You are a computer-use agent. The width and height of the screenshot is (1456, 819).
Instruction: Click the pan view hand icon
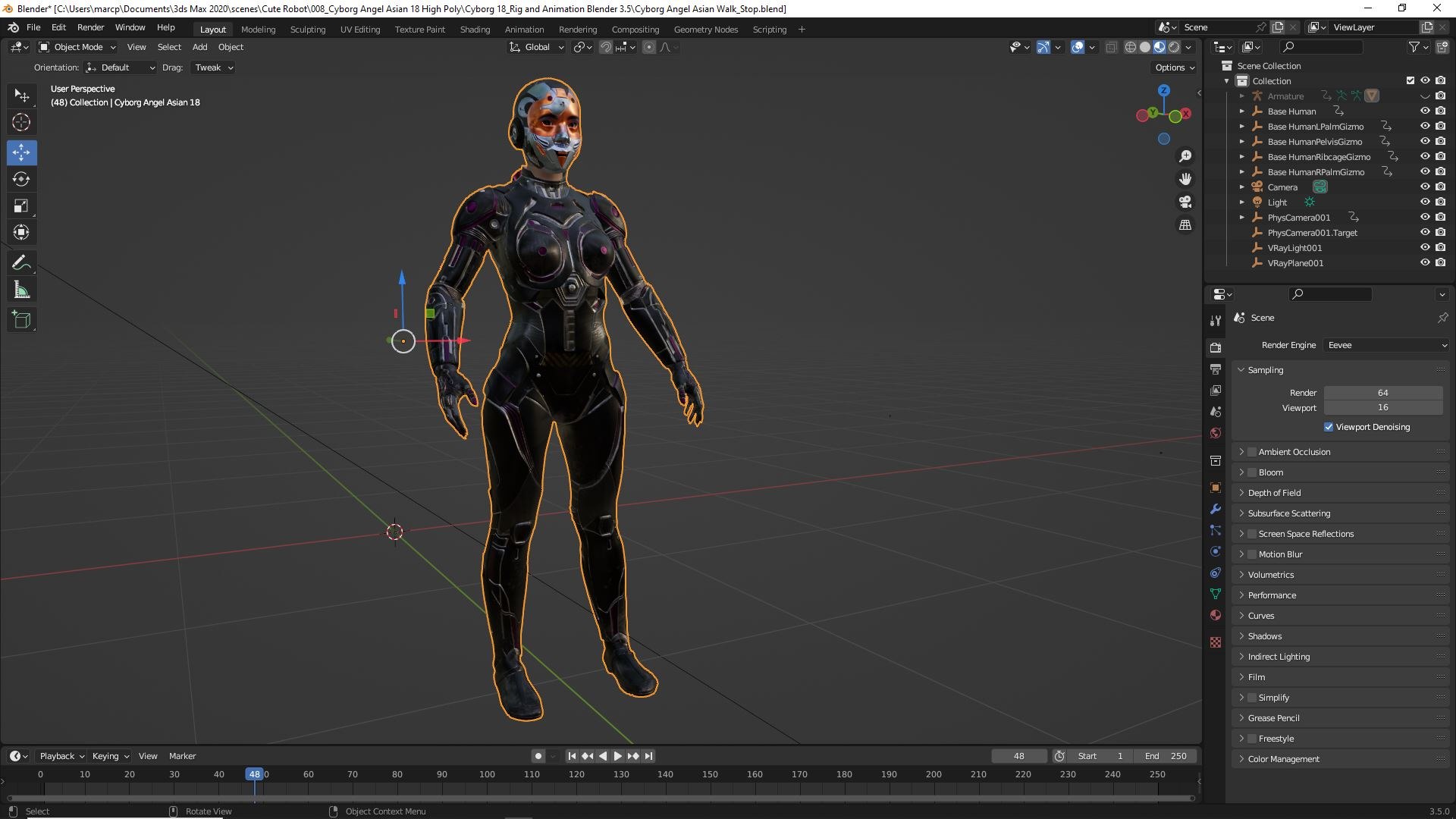point(1185,179)
